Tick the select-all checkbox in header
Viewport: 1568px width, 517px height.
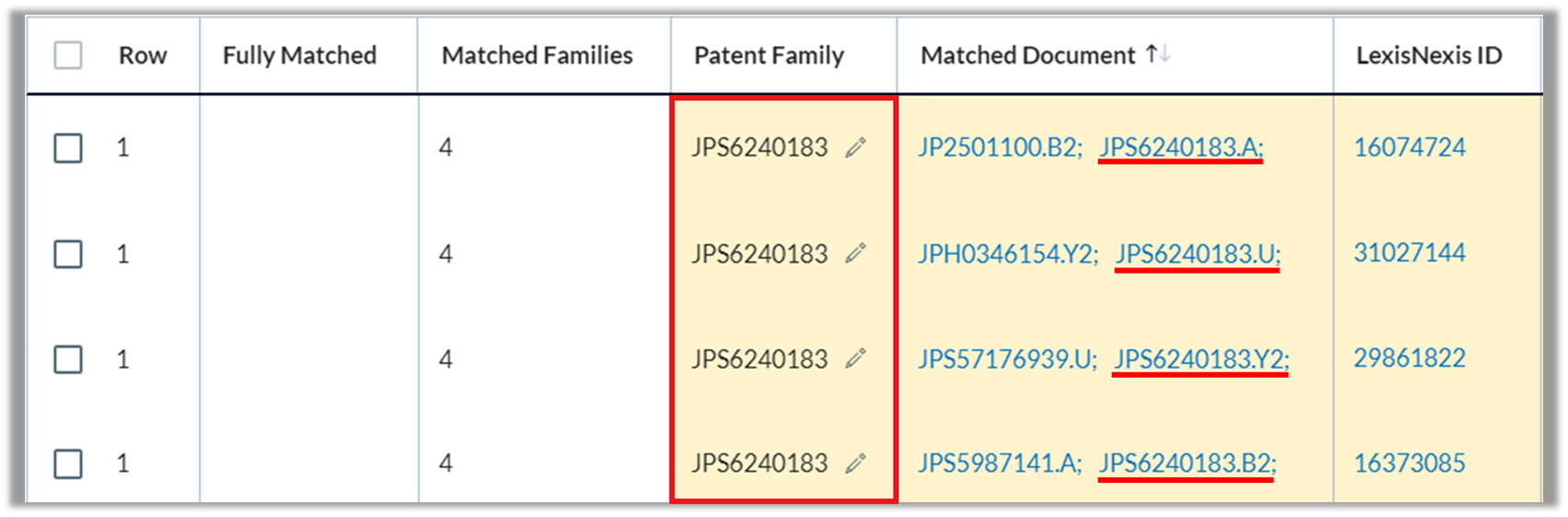(68, 55)
